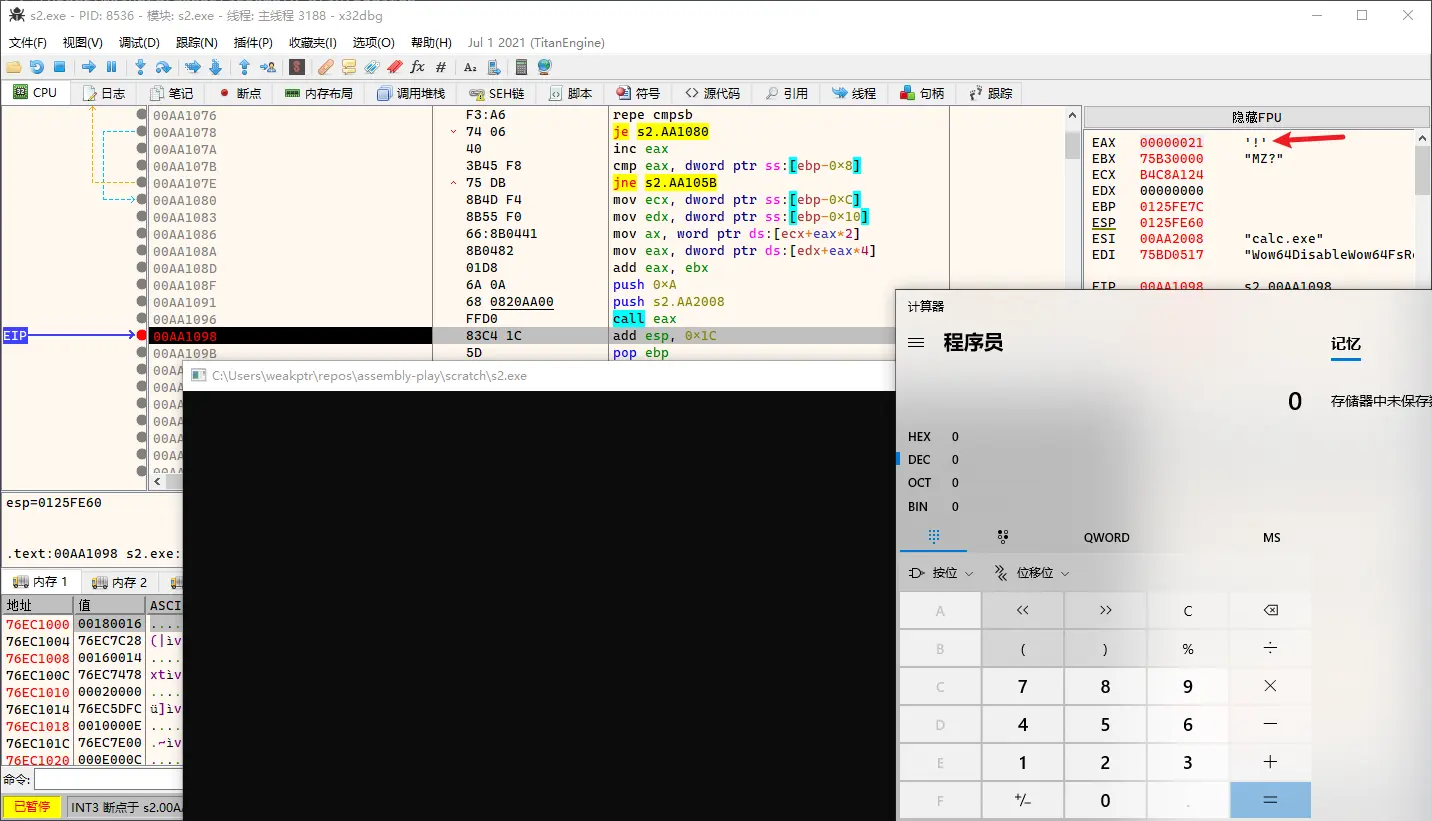Stop debugging with the square icon
Viewport: 1432px width, 821px height.
59,67
